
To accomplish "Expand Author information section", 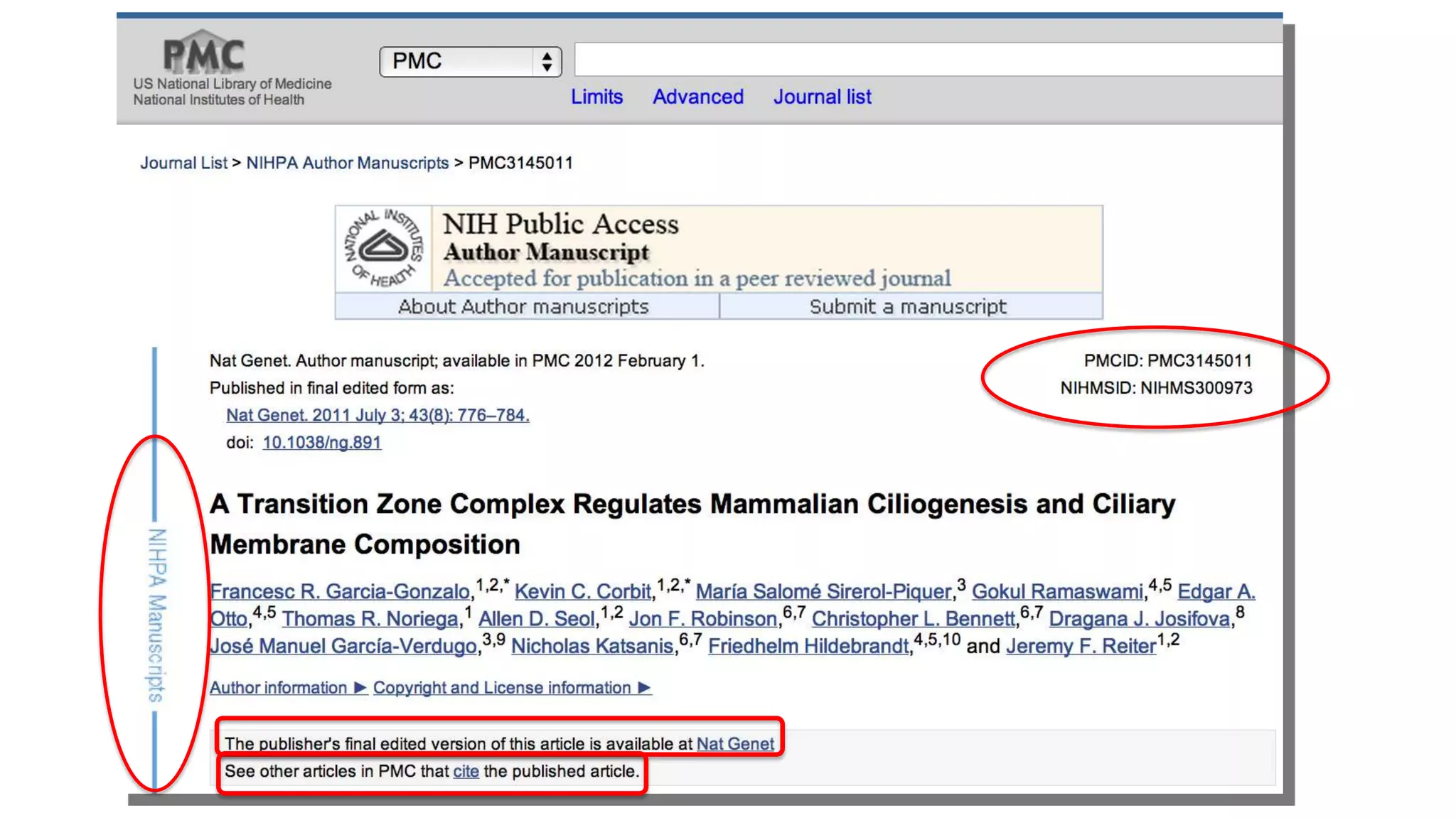I will coord(287,688).
